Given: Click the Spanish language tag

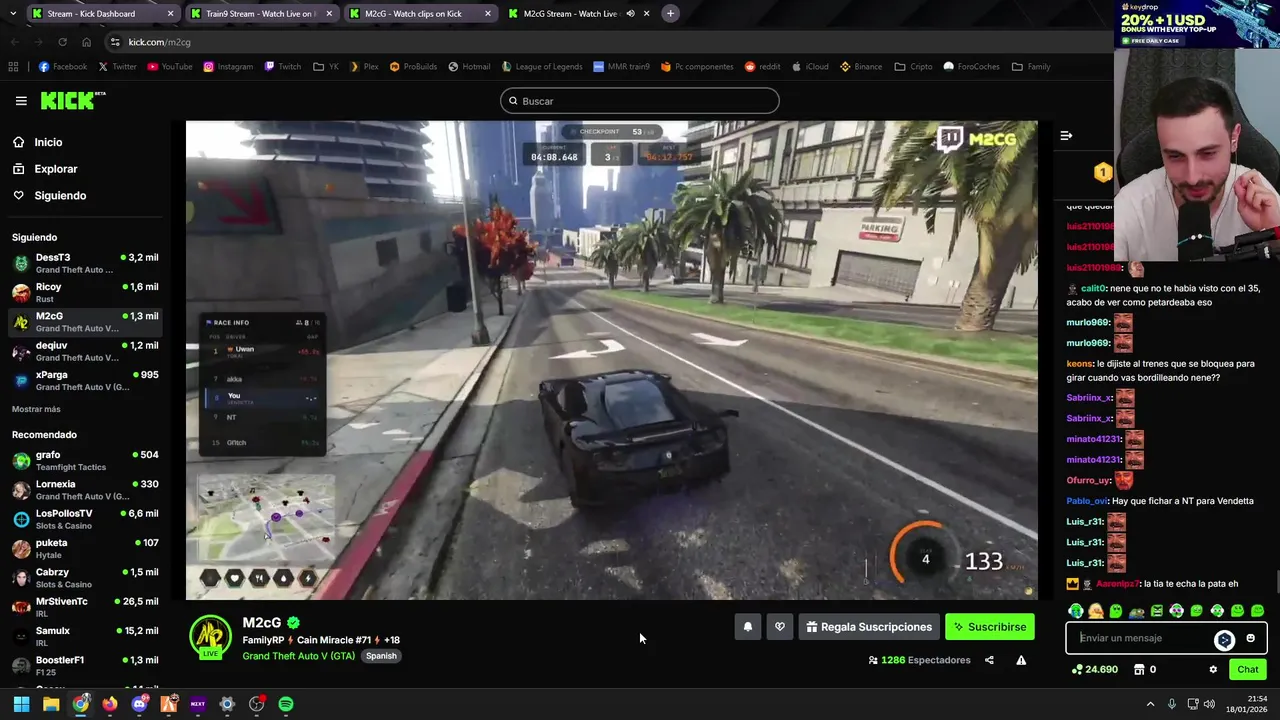Looking at the screenshot, I should tap(381, 656).
